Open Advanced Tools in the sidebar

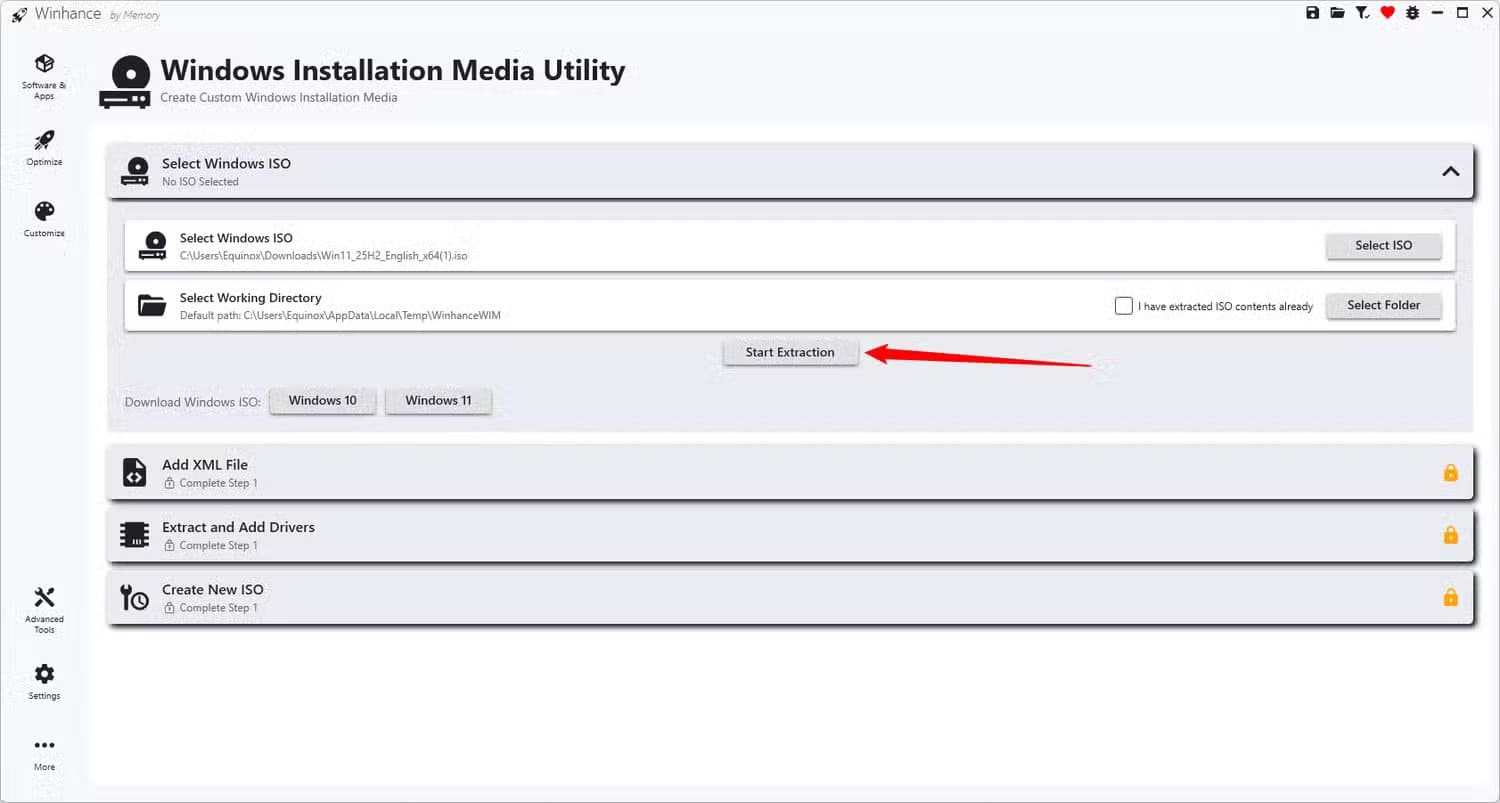[44, 610]
